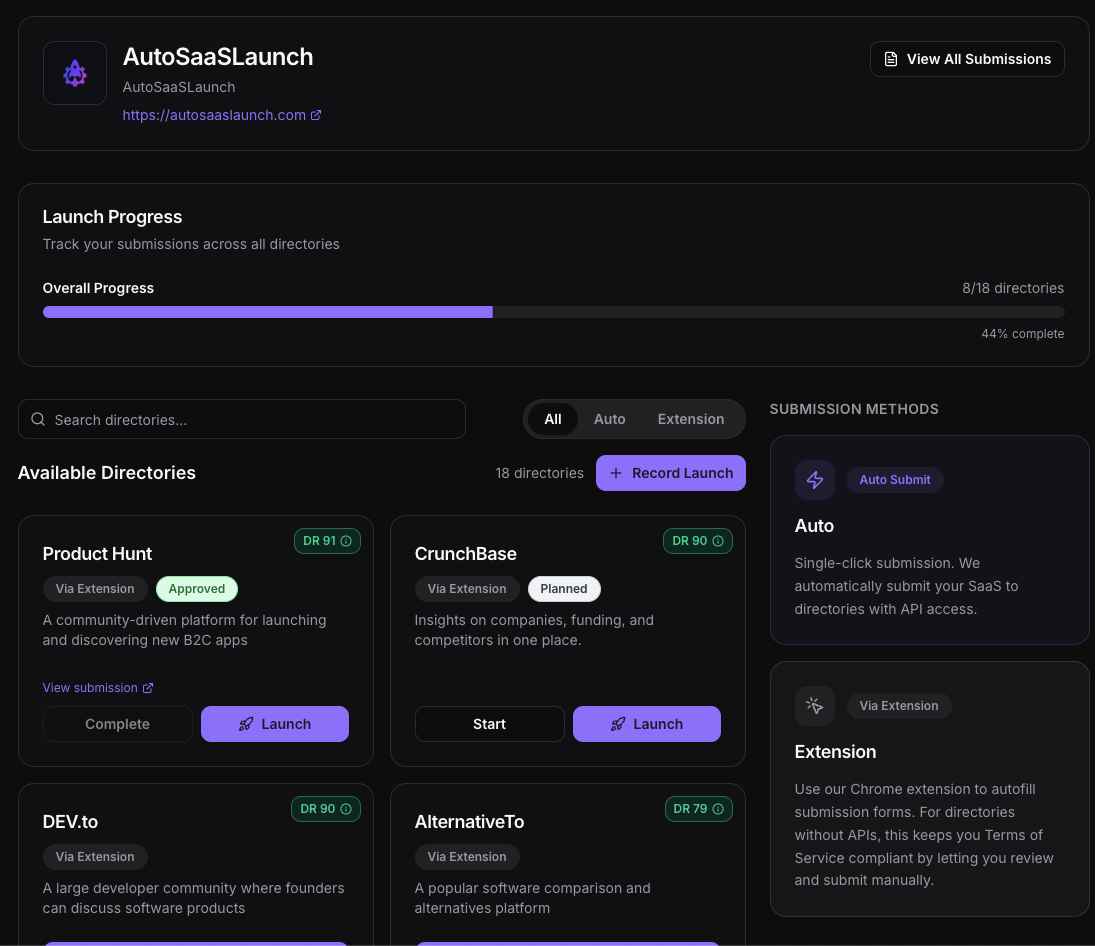Click the Planned status pill on CrunchBase

[564, 588]
